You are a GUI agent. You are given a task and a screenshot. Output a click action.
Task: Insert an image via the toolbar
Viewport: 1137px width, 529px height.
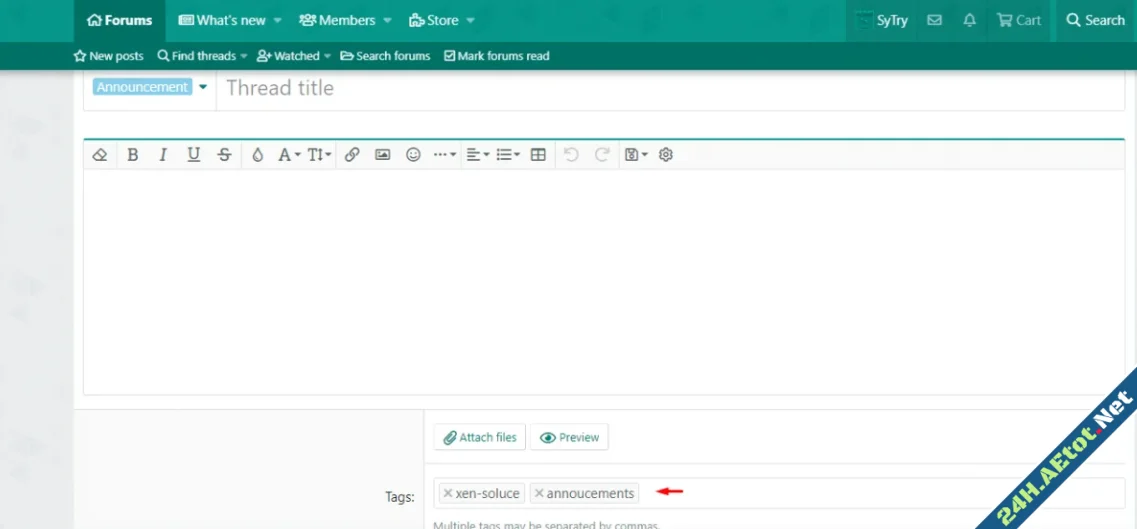click(x=382, y=155)
